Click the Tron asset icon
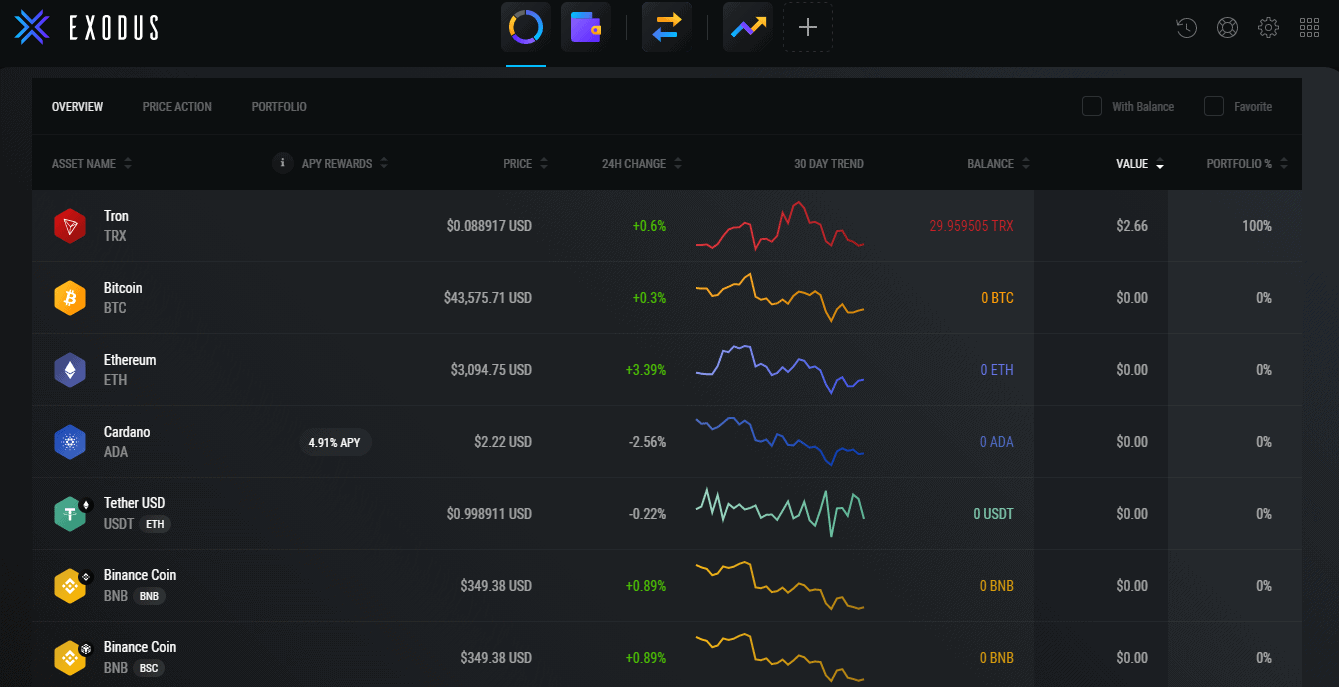This screenshot has width=1339, height=687. 70,226
